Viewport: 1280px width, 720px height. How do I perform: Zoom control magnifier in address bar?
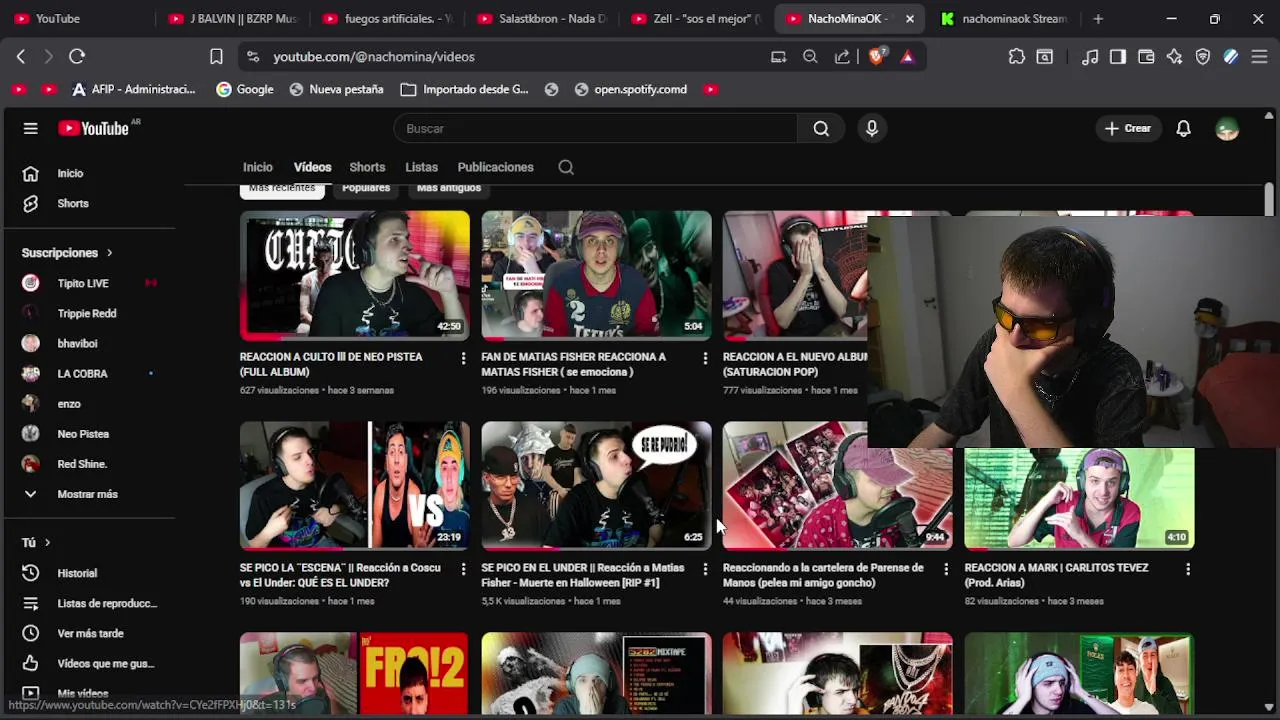810,57
